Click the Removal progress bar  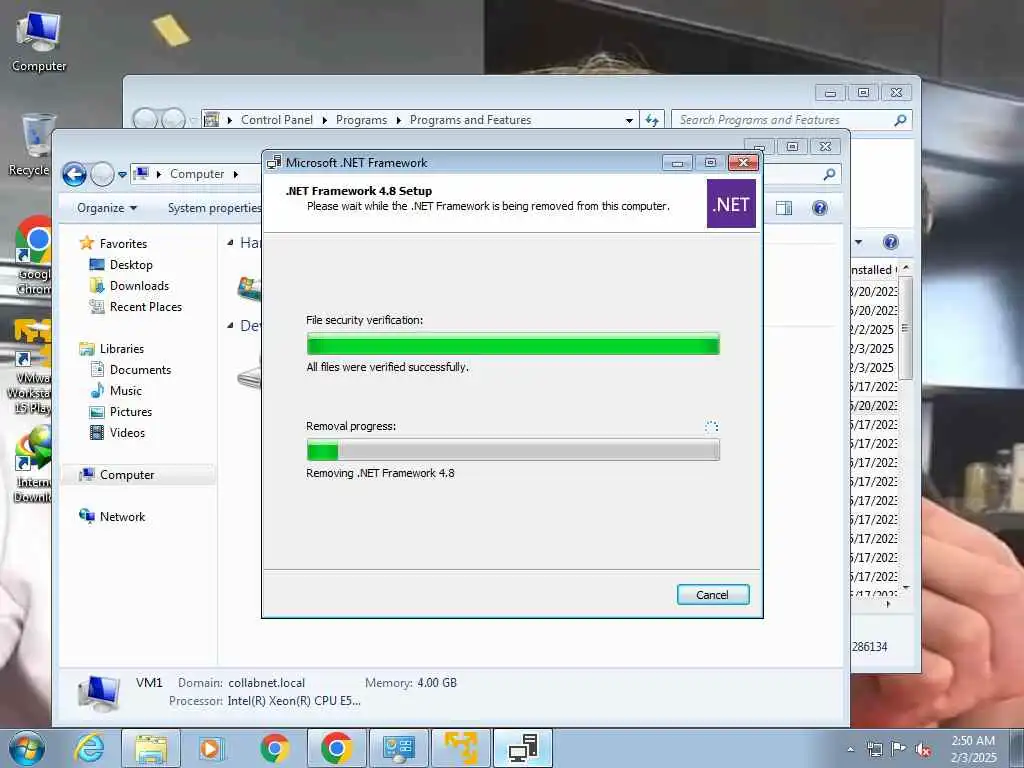[513, 450]
